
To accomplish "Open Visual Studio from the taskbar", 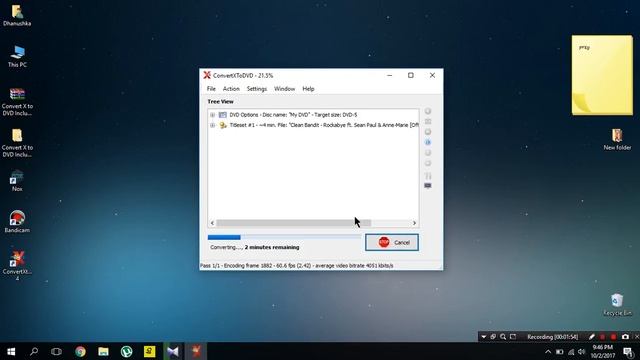I will [173, 351].
